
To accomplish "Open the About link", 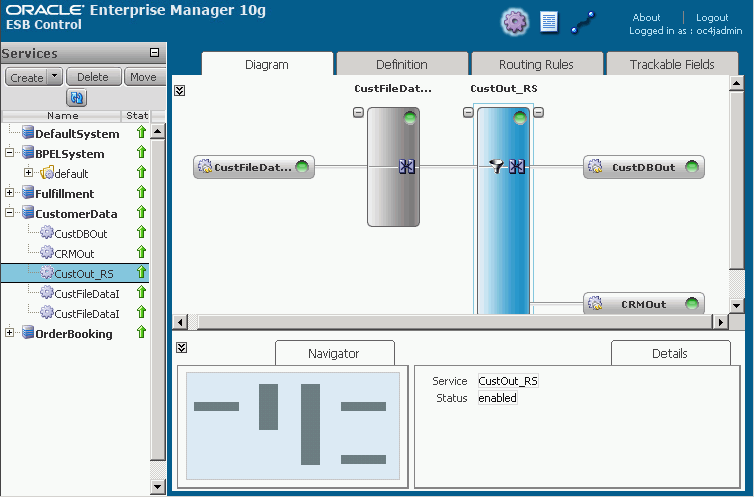I will tap(646, 17).
